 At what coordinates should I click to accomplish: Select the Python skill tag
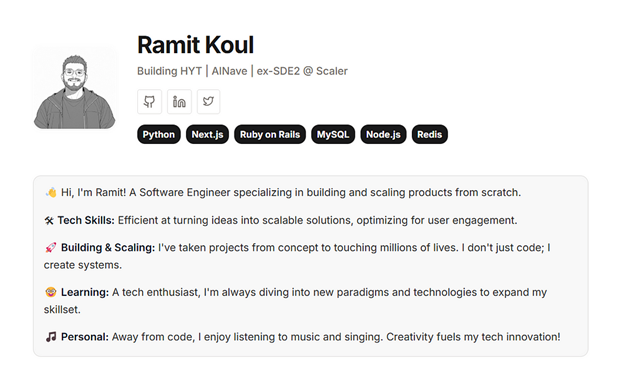coord(159,135)
